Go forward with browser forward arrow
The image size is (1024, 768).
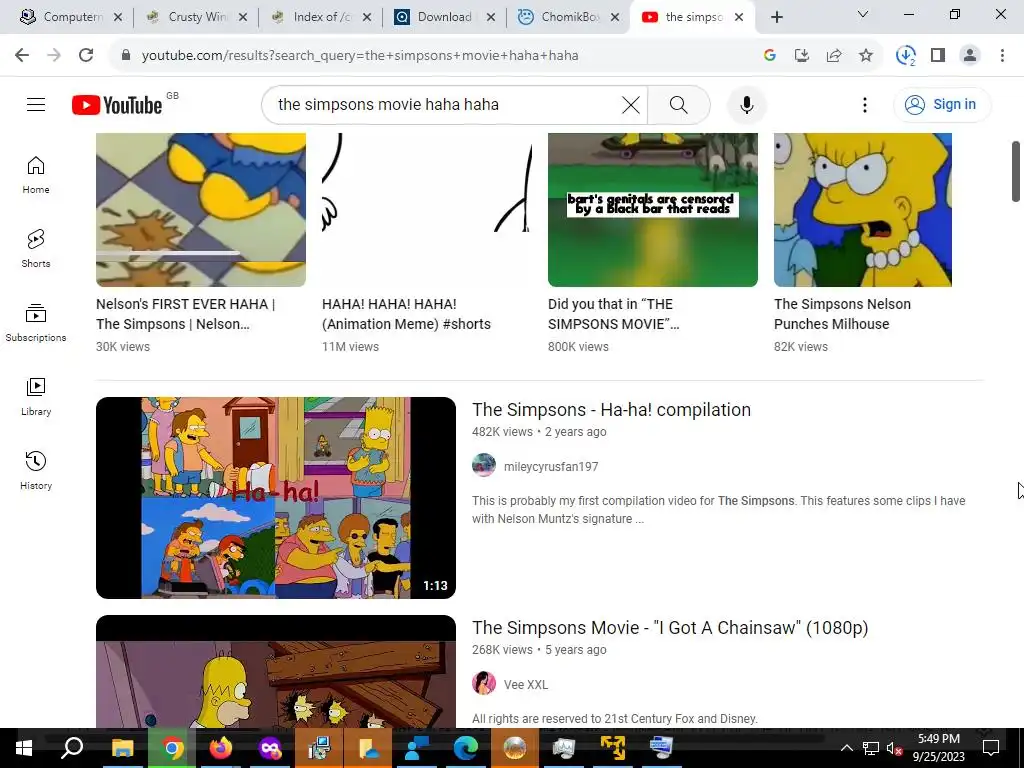54,55
